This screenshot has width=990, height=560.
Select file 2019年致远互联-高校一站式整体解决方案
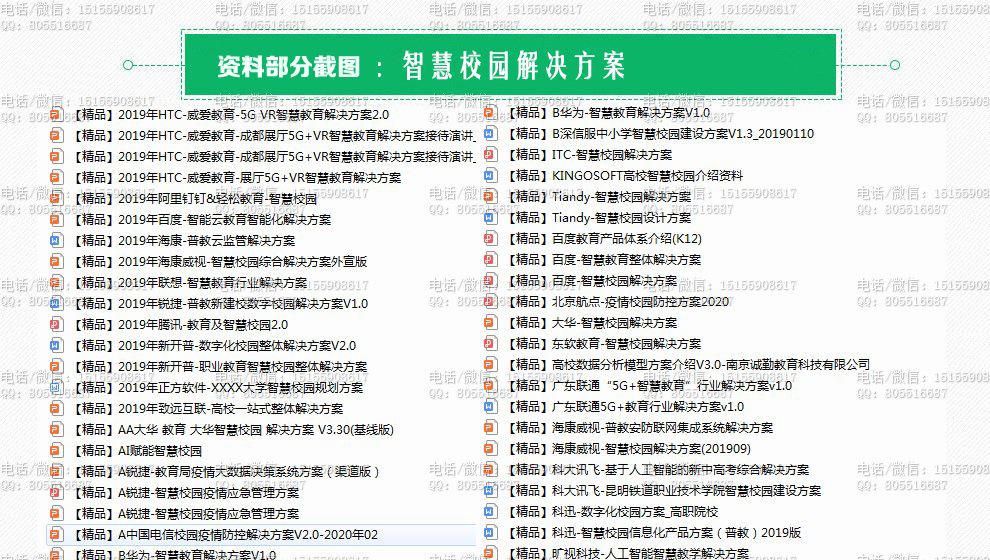tap(208, 409)
